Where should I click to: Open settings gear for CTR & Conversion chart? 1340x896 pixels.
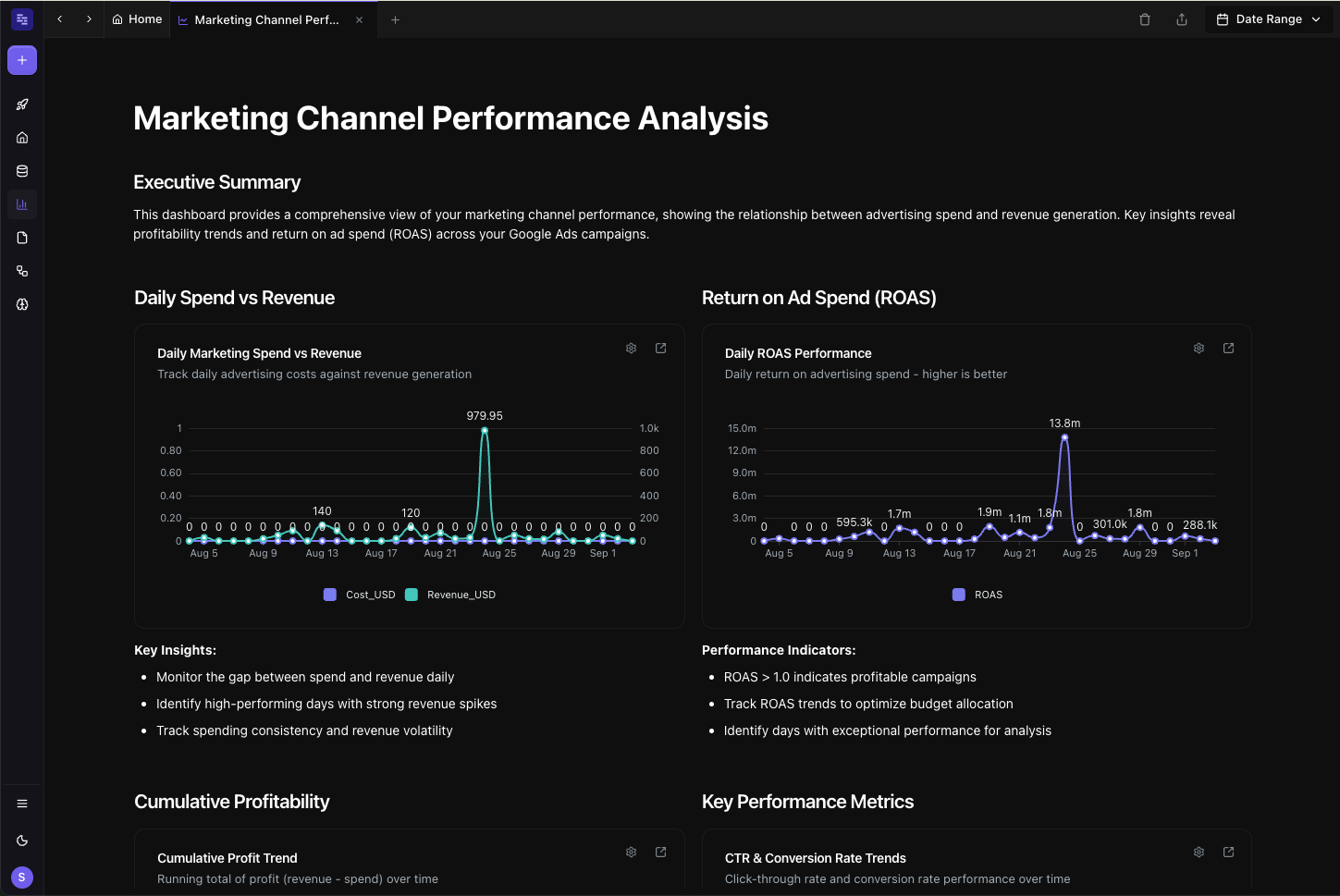[1199, 853]
